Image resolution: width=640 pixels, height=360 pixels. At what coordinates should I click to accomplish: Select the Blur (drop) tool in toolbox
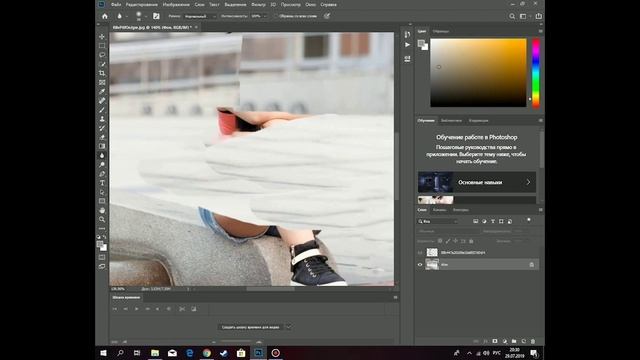click(x=102, y=156)
